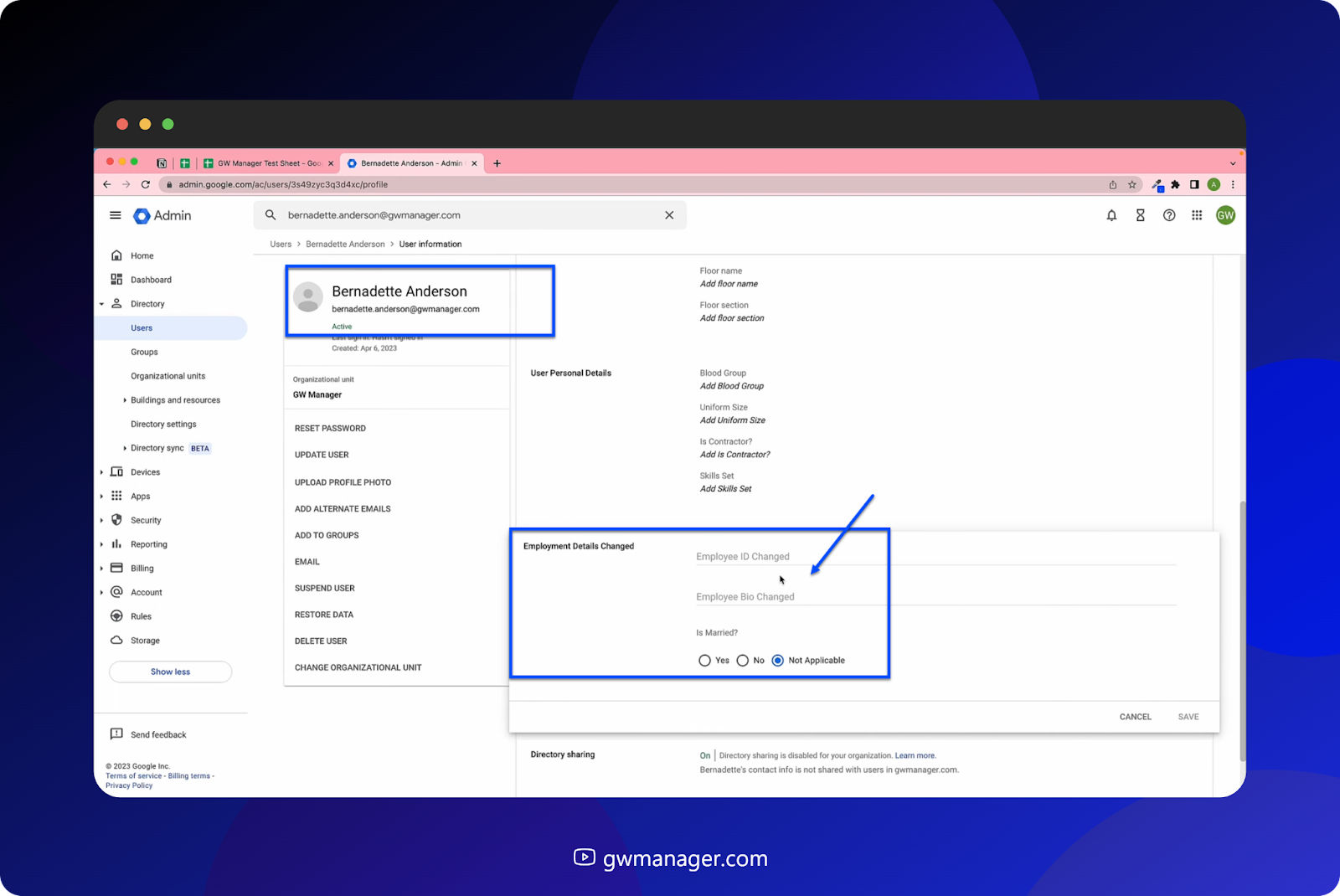
Task: Click DELETE USER
Action: pyautogui.click(x=321, y=641)
